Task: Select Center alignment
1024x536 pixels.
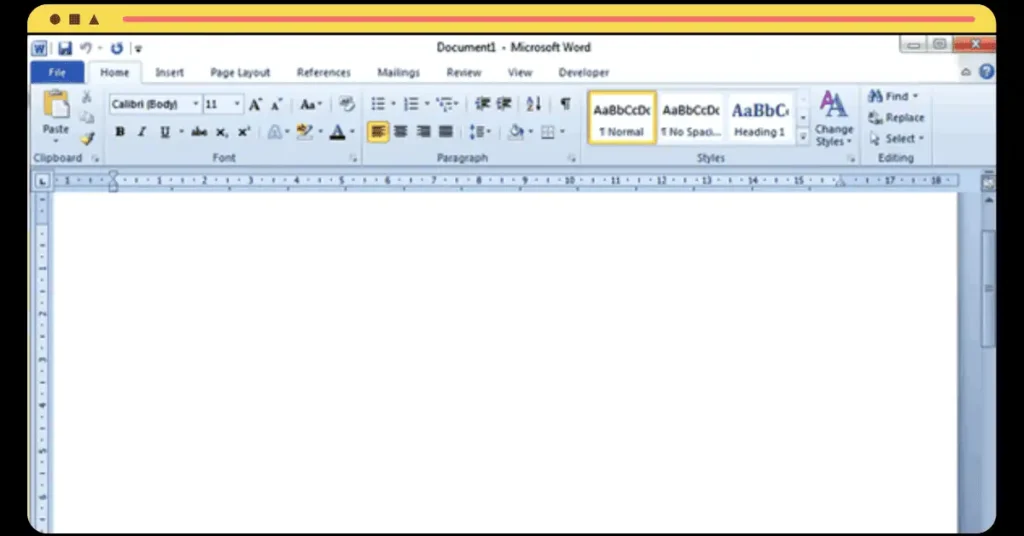Action: 400,132
